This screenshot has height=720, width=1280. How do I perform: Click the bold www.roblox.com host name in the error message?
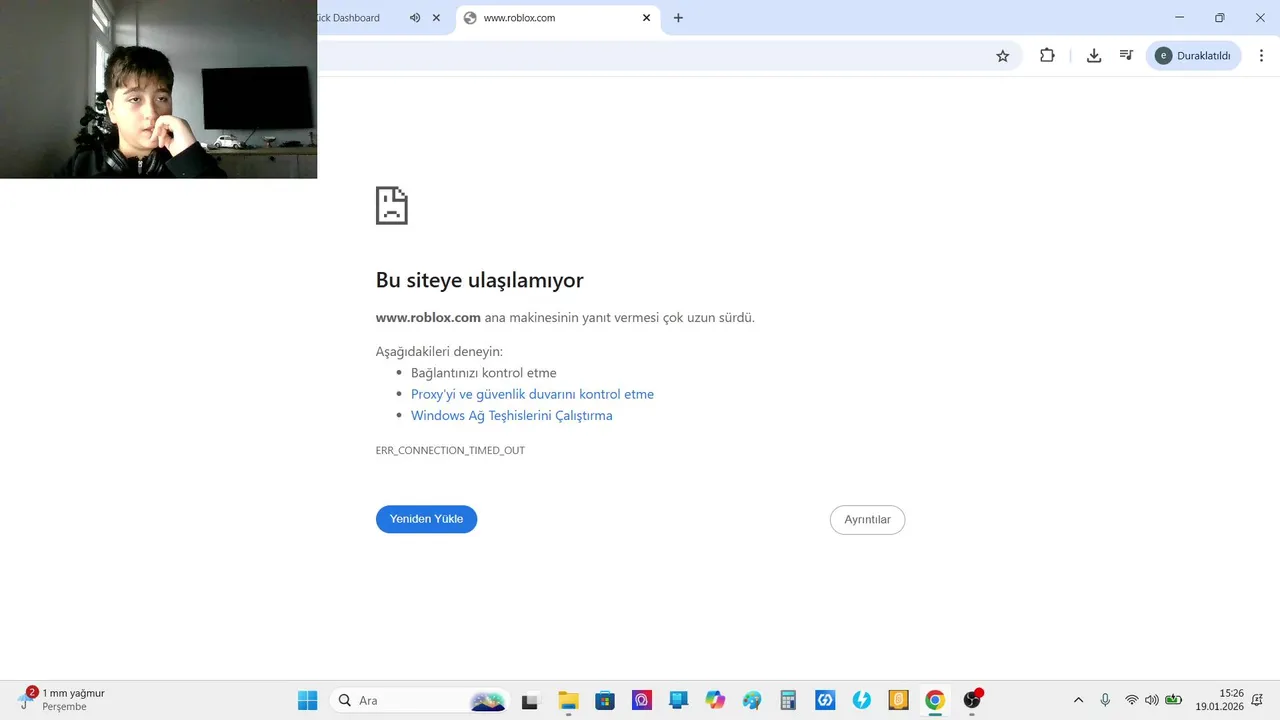(428, 317)
